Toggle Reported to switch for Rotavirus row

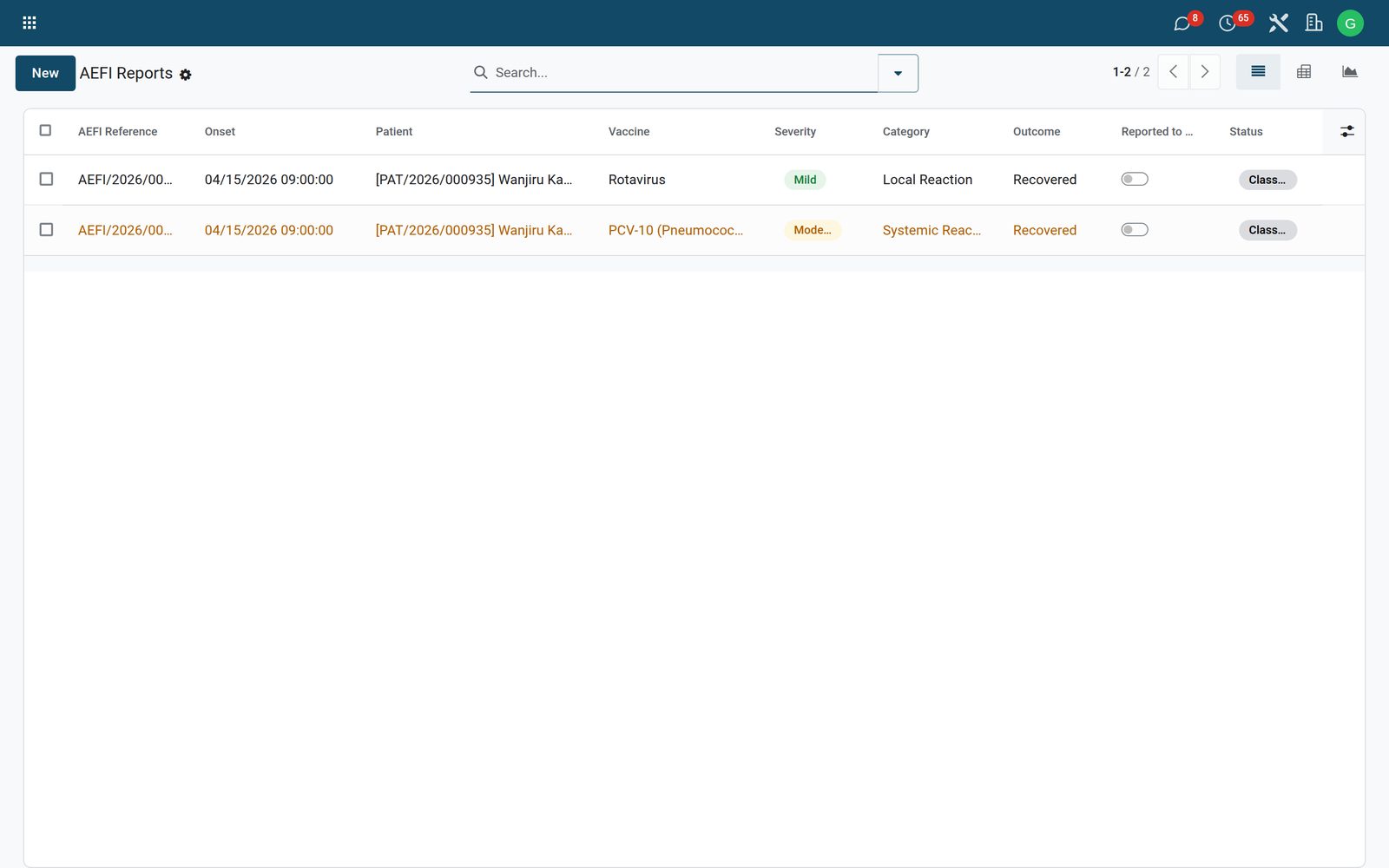click(1135, 179)
